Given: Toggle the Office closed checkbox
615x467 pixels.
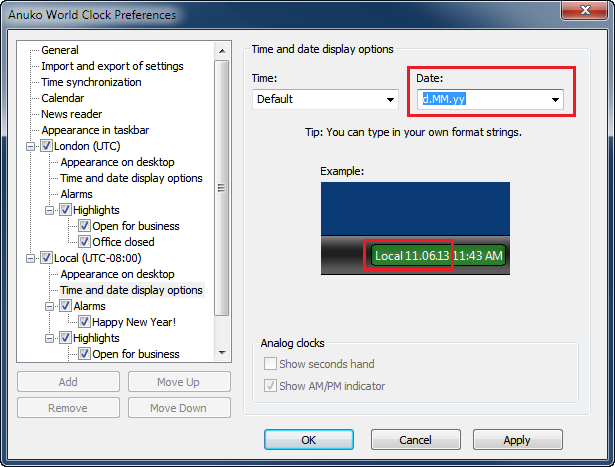Looking at the screenshot, I should click(x=84, y=242).
